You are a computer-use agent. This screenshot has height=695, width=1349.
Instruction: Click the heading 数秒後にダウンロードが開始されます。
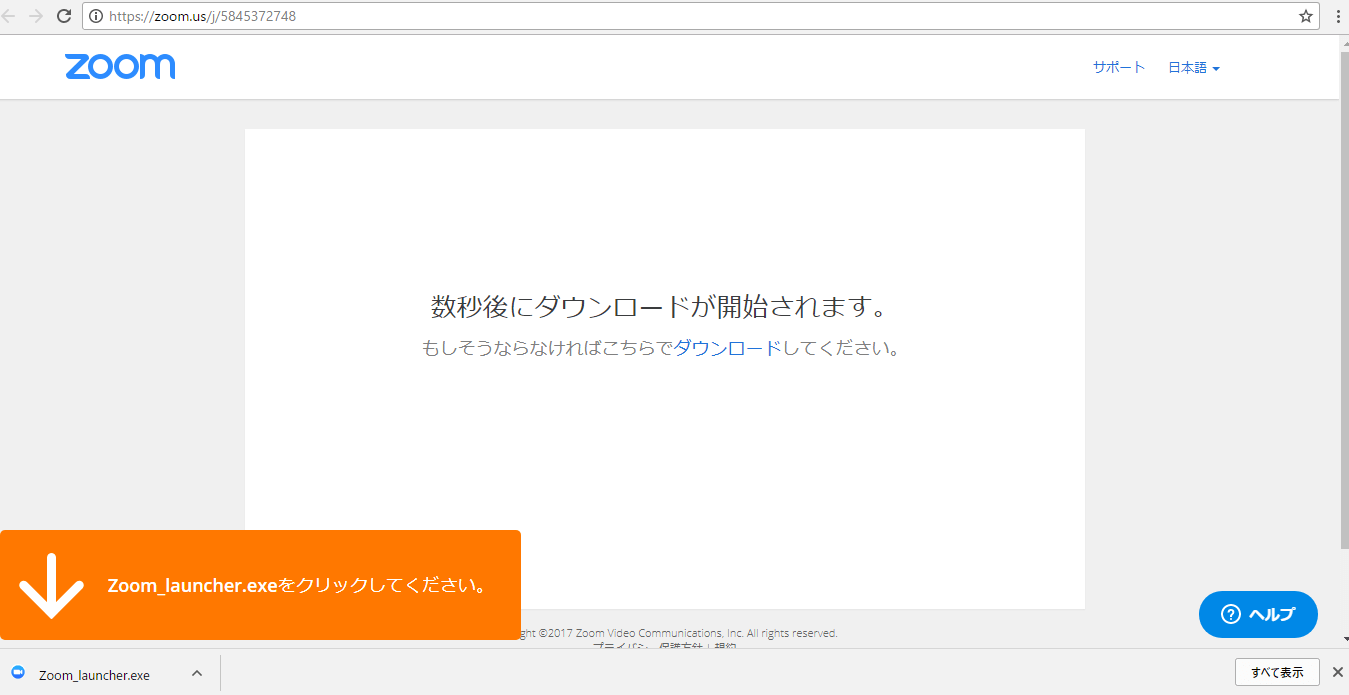[659, 307]
